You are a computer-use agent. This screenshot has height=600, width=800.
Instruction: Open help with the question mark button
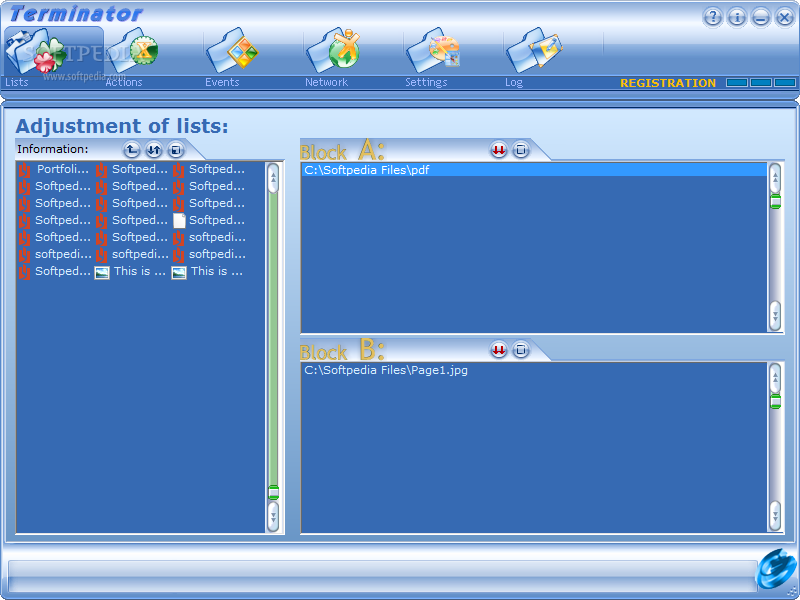[713, 17]
